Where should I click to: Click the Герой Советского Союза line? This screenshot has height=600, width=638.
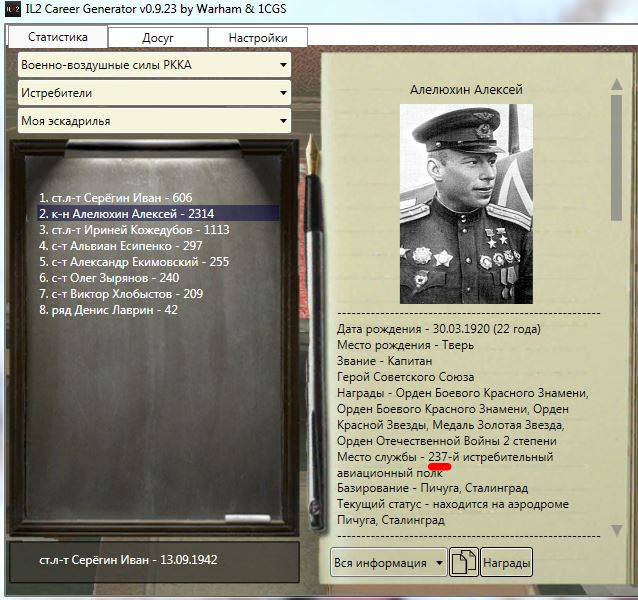point(405,377)
